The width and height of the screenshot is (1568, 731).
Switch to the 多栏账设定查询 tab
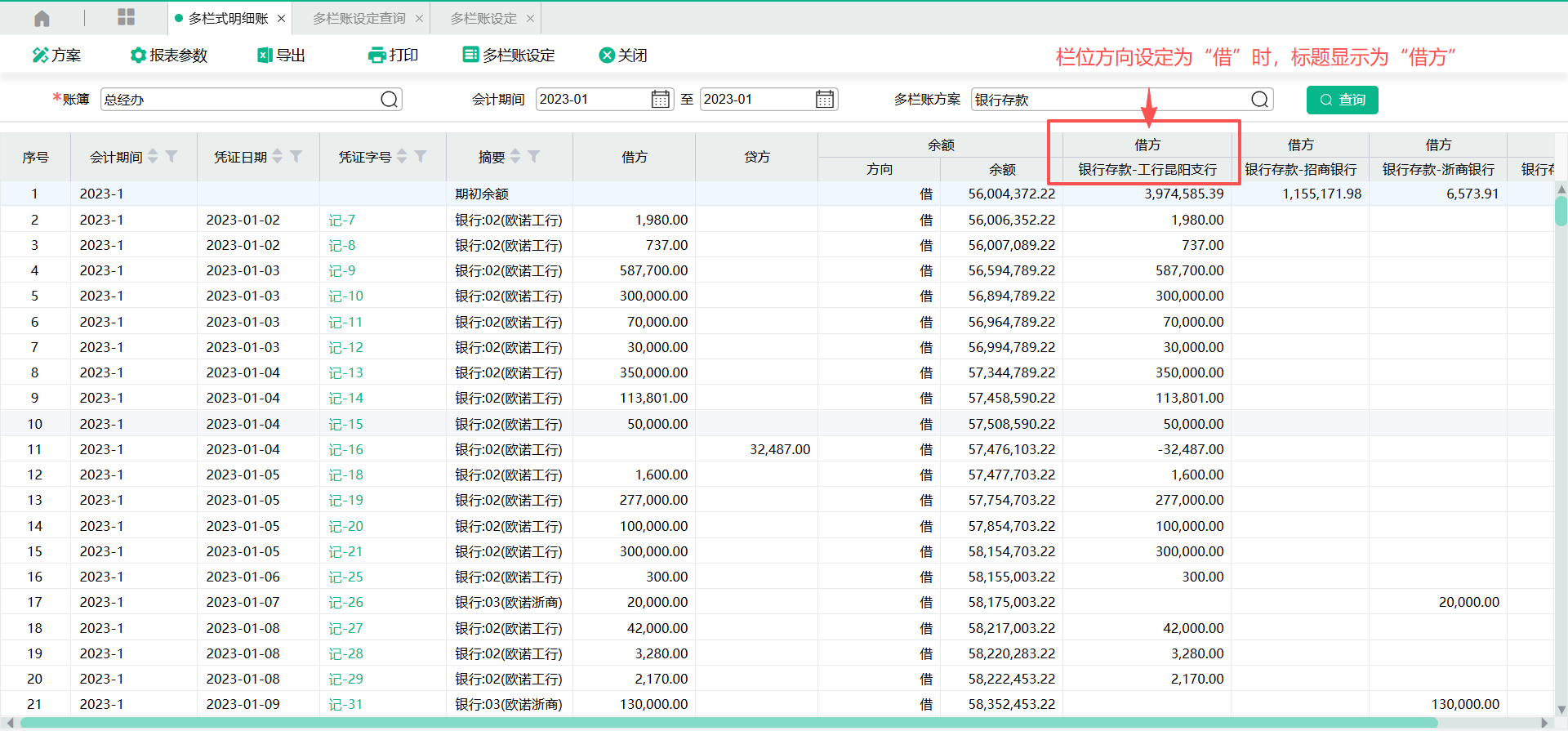tap(359, 18)
